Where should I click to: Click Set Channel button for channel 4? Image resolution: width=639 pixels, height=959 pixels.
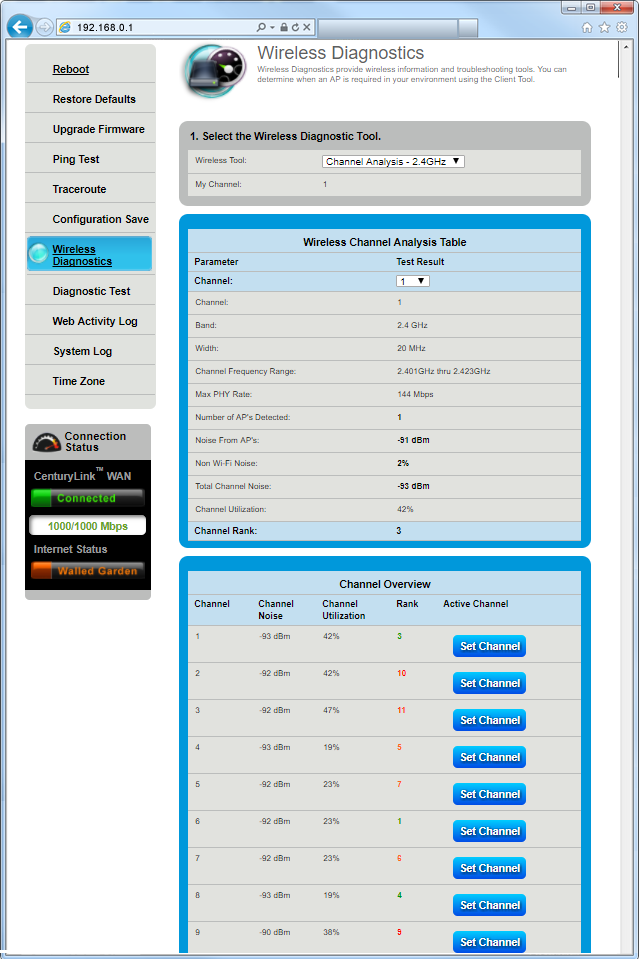[489, 757]
